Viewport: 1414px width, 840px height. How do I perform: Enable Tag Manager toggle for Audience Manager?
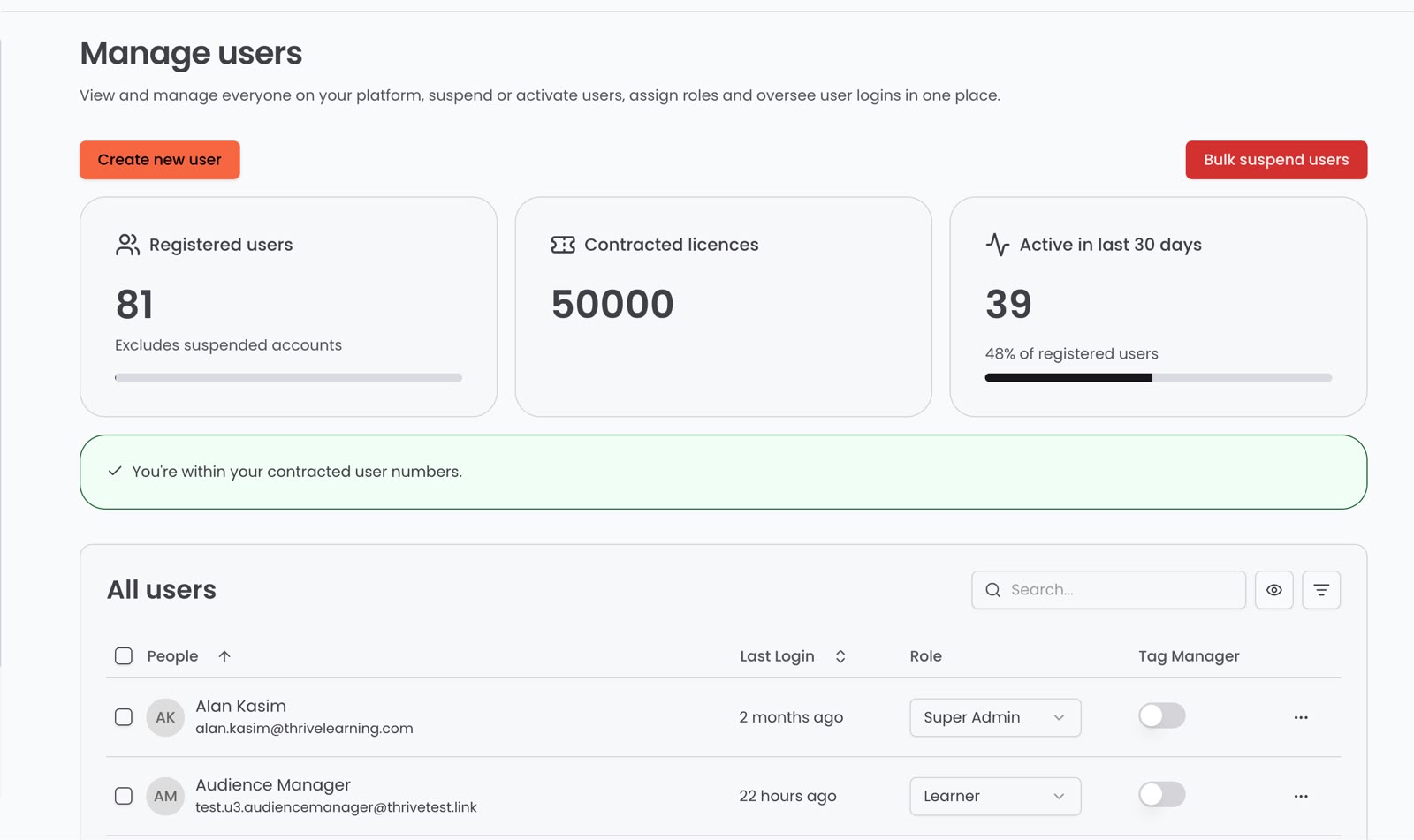1162,794
